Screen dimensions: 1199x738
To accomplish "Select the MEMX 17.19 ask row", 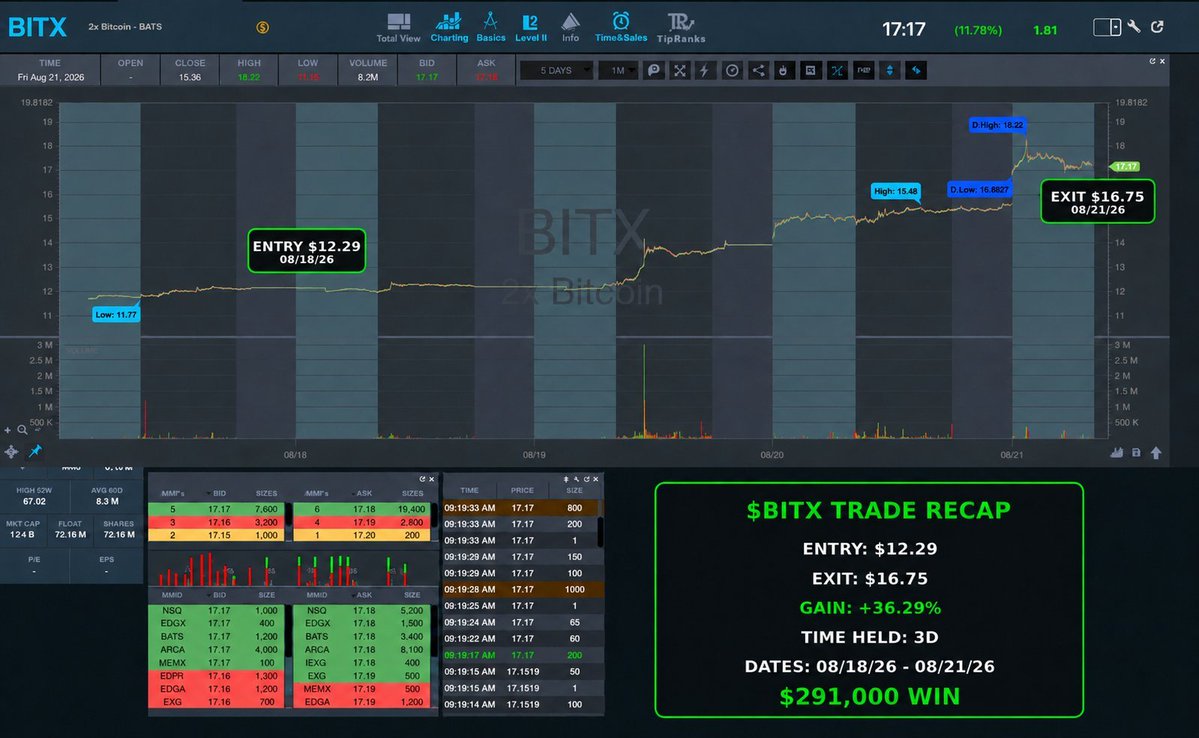I will (x=360, y=689).
